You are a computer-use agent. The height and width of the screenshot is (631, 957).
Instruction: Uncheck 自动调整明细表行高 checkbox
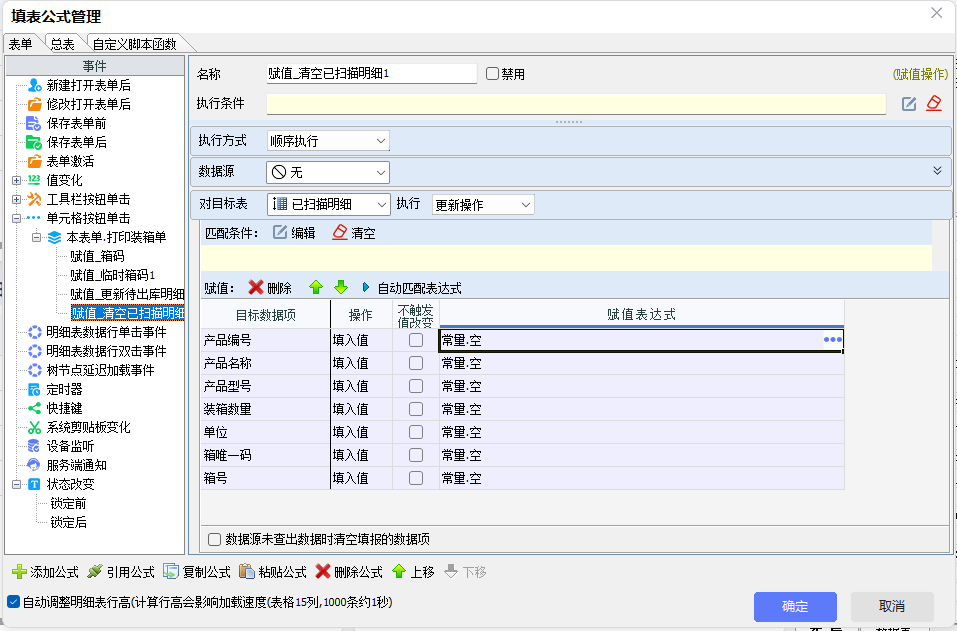pyautogui.click(x=13, y=602)
